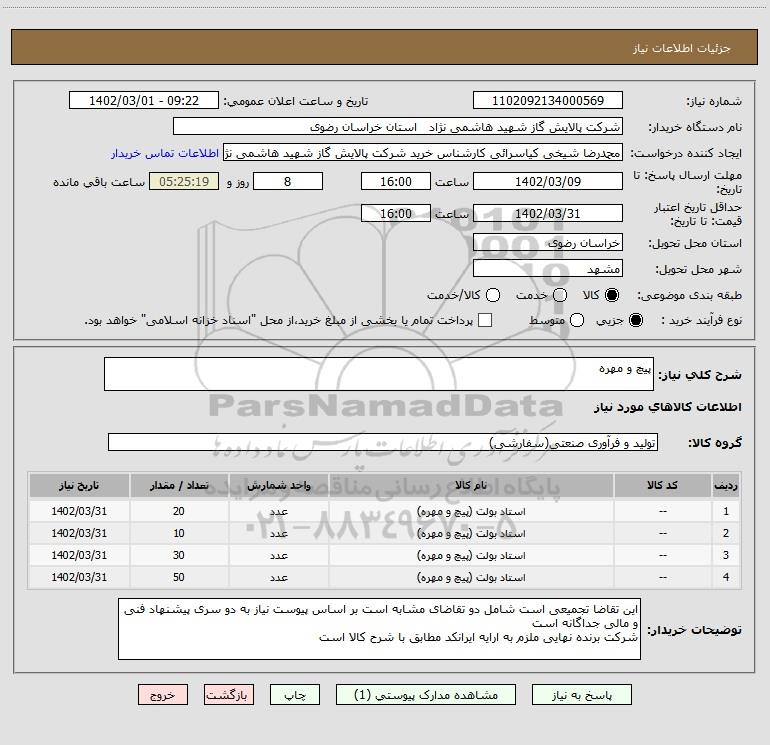Click the response deadline date 1402/03/09 field
770x745 pixels.
pos(548,181)
